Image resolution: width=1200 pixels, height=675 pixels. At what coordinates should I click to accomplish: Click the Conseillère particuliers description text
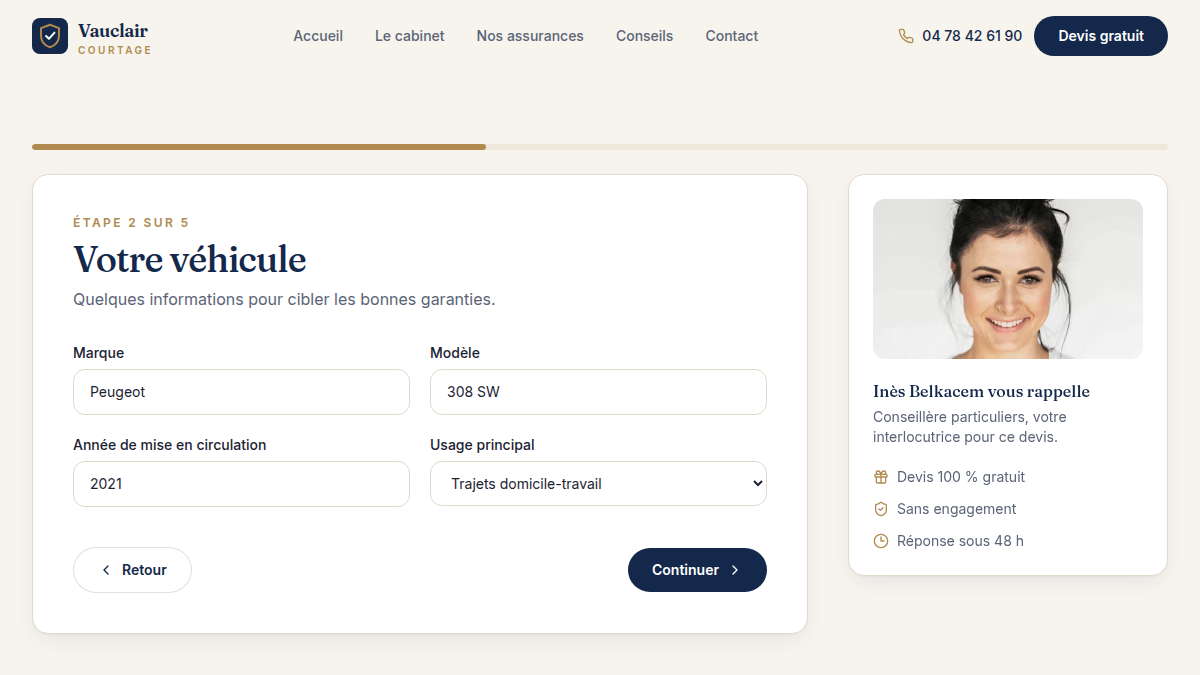[x=970, y=427]
